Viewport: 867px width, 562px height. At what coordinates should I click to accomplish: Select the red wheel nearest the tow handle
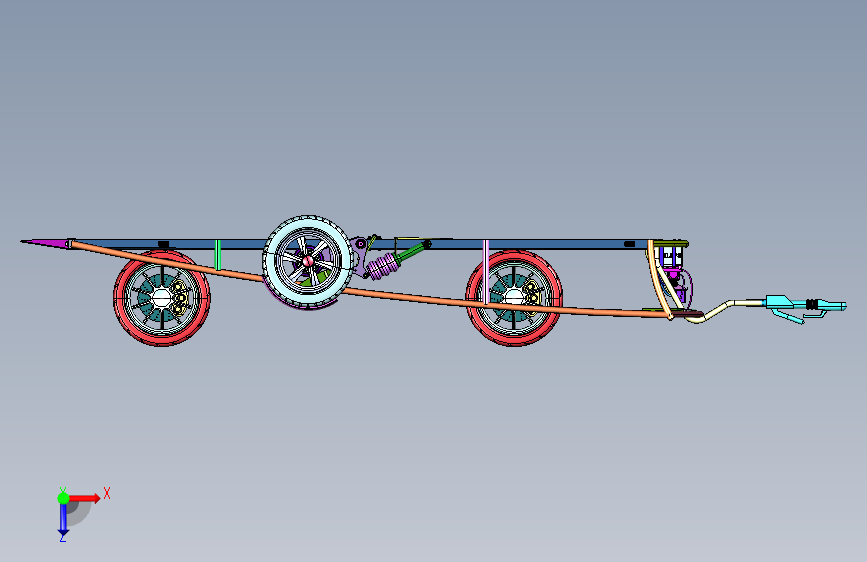[x=514, y=298]
